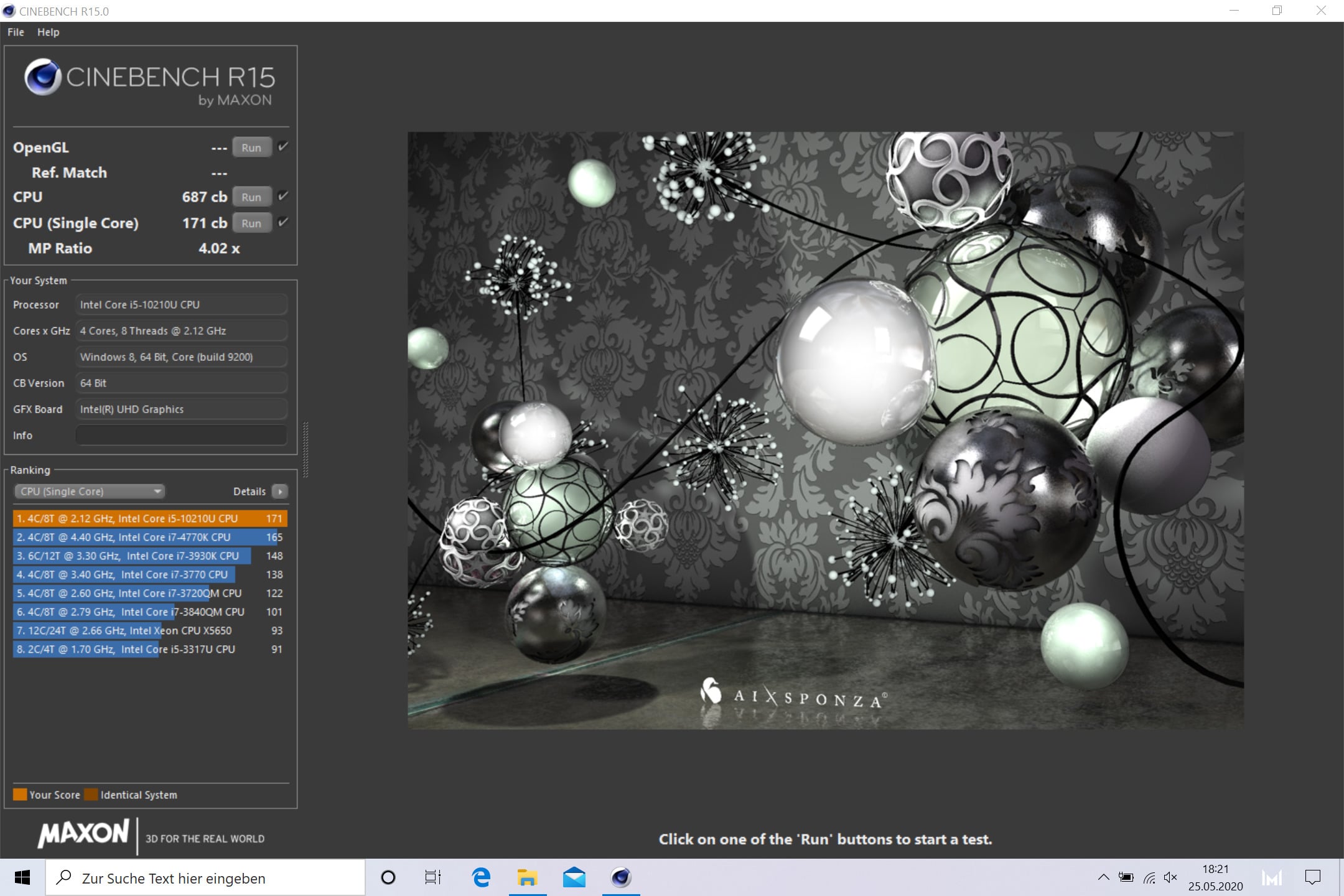
Task: Click the rendered benchmark scene image
Action: (826, 430)
